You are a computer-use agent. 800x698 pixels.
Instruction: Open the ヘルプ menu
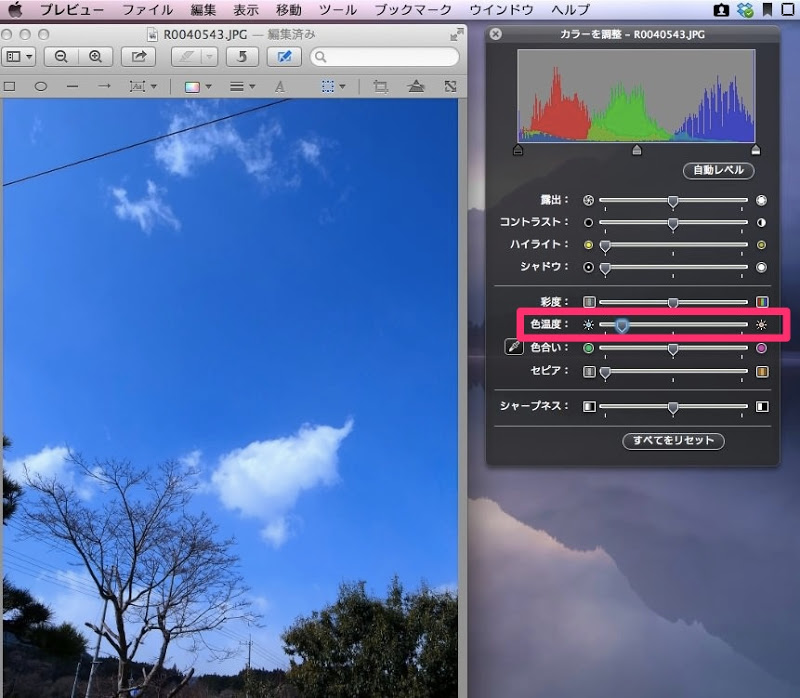coord(570,10)
